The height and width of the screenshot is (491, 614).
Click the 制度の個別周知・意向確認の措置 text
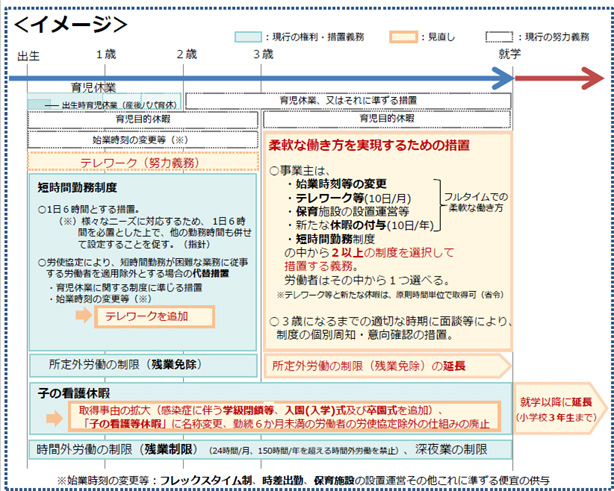(x=365, y=335)
